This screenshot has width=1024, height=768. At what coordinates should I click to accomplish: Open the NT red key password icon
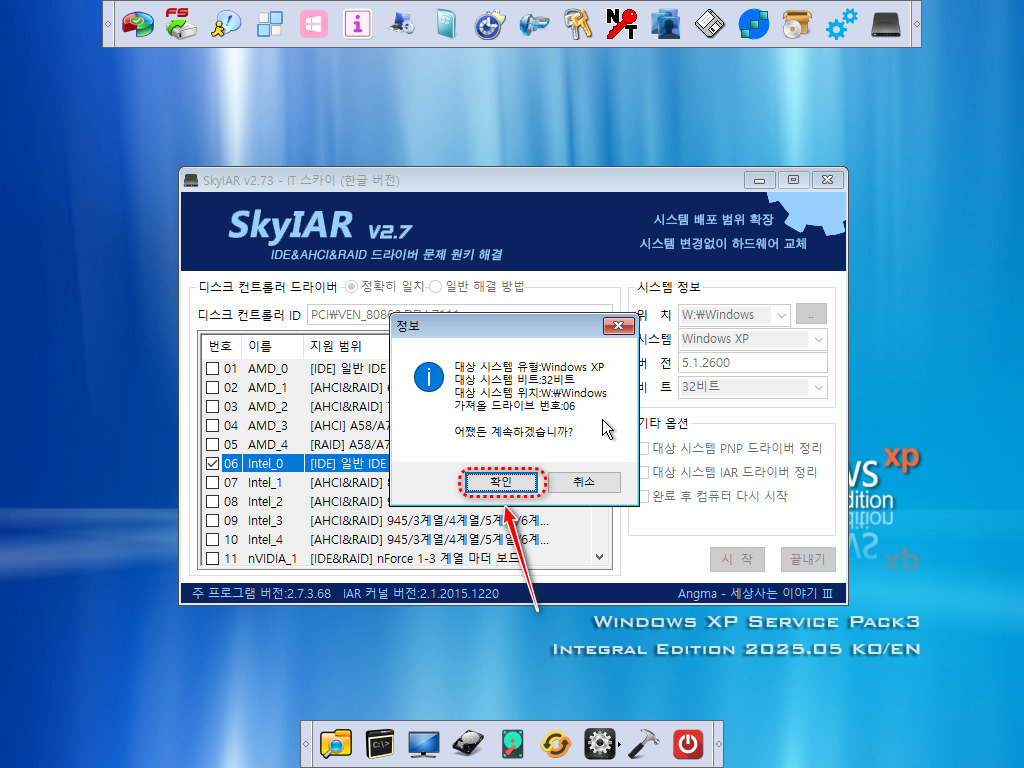621,24
